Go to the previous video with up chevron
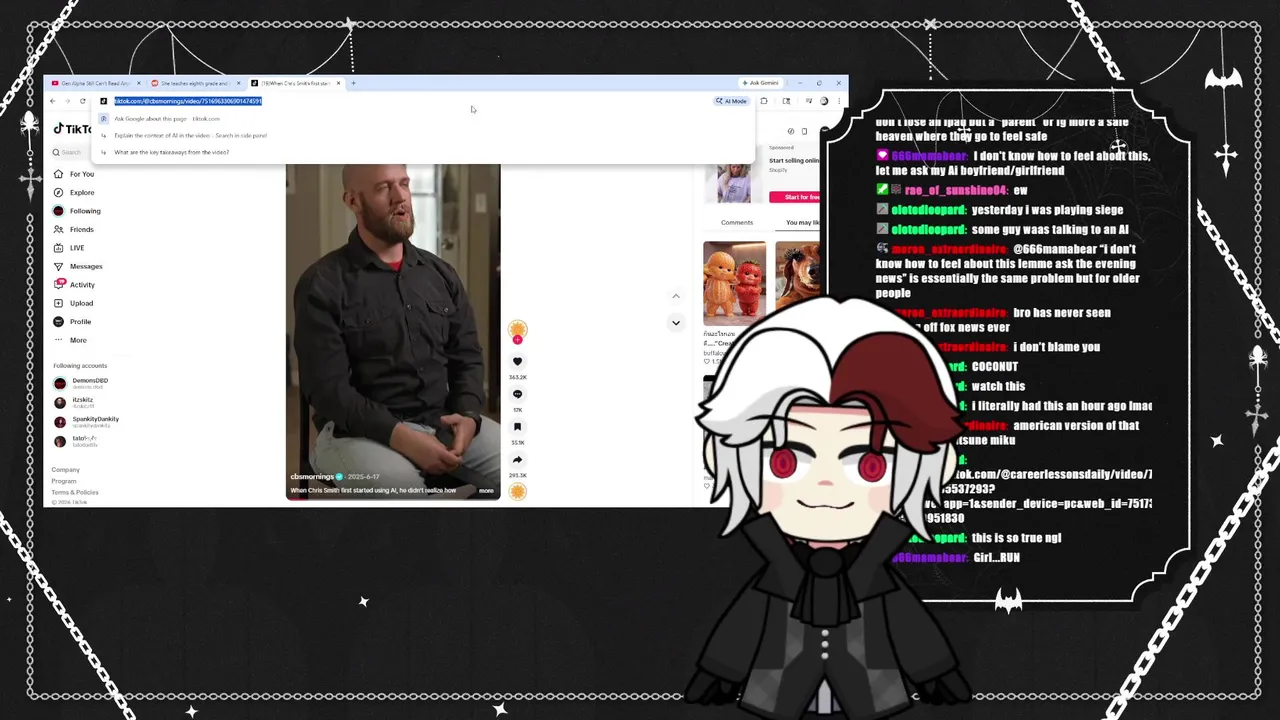The image size is (1280, 720). [x=676, y=296]
